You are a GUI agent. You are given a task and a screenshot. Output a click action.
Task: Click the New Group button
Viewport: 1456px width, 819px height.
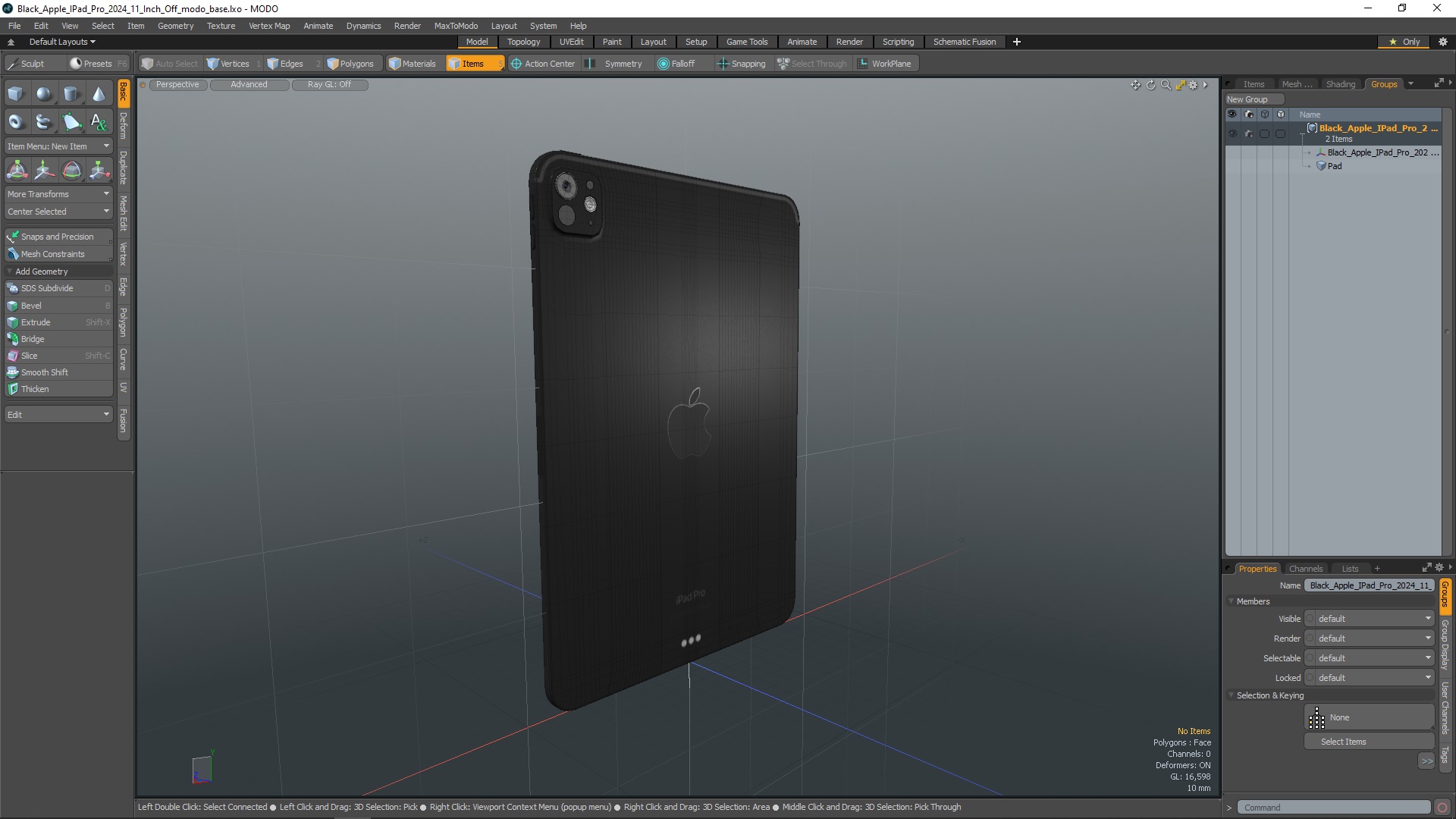point(1254,99)
